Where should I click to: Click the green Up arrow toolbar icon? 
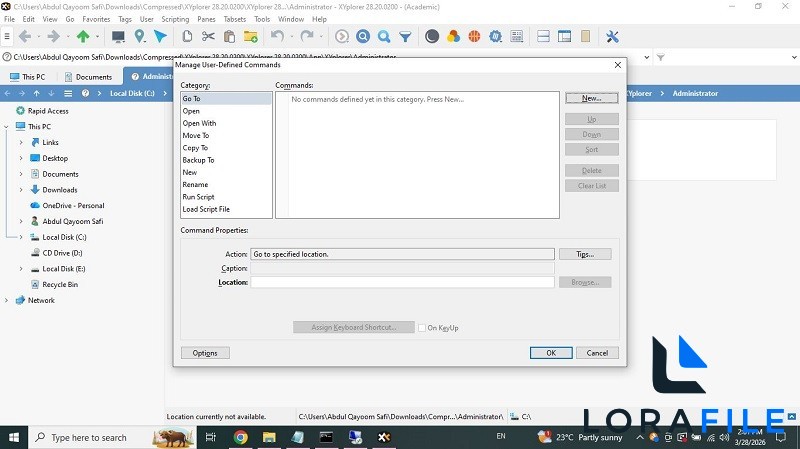click(83, 36)
